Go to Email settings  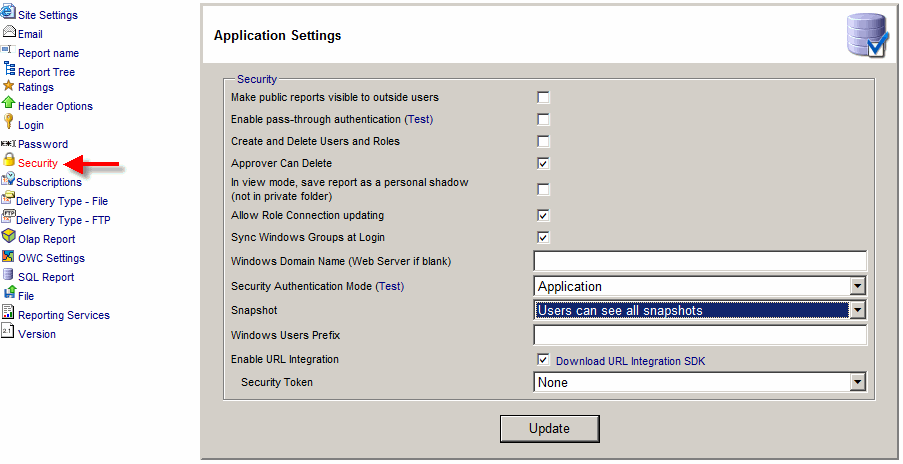[31, 34]
